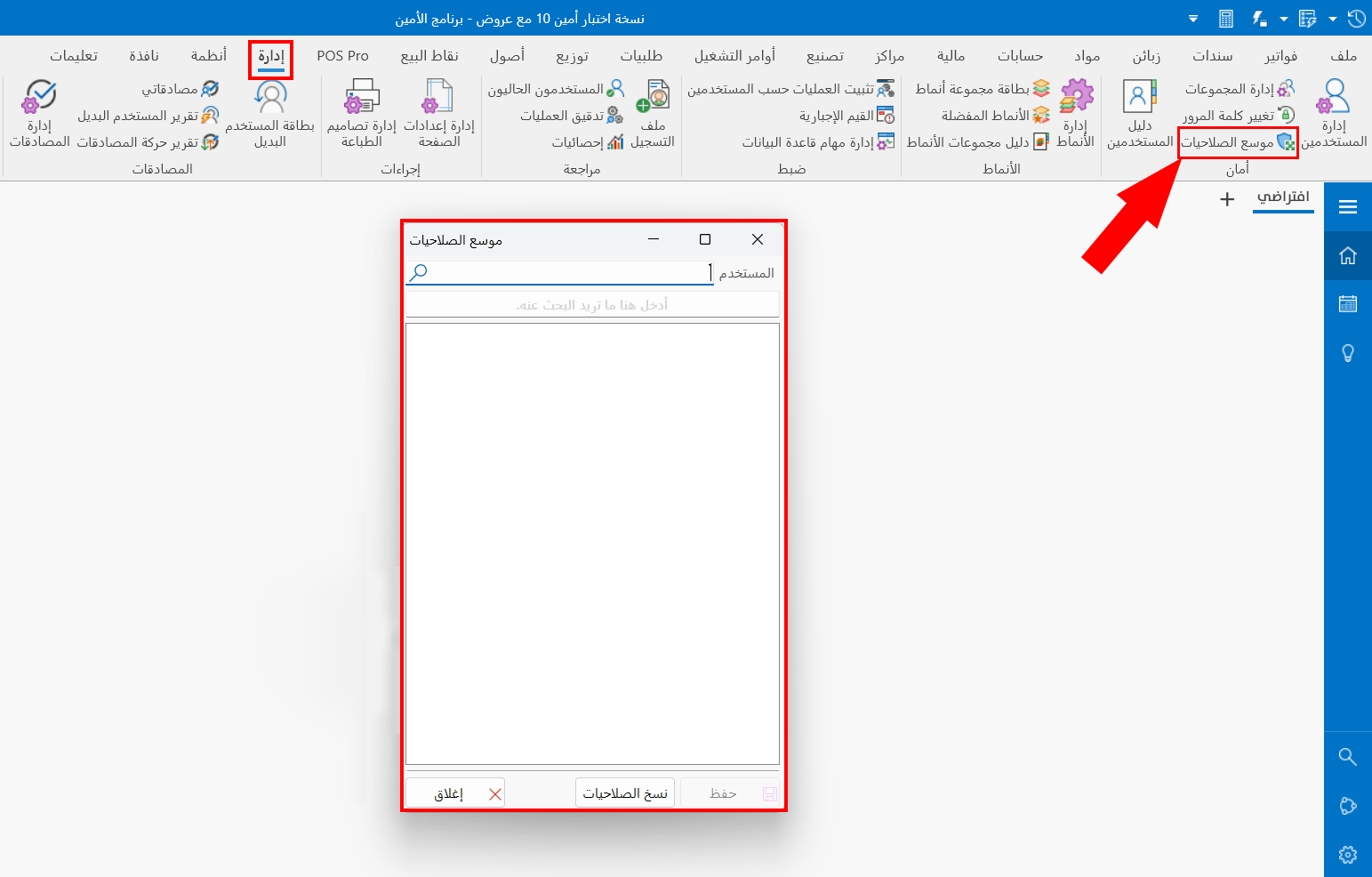The width and height of the screenshot is (1372, 877).
Task: Open الأنماط المفضلة tool
Action: (x=987, y=115)
